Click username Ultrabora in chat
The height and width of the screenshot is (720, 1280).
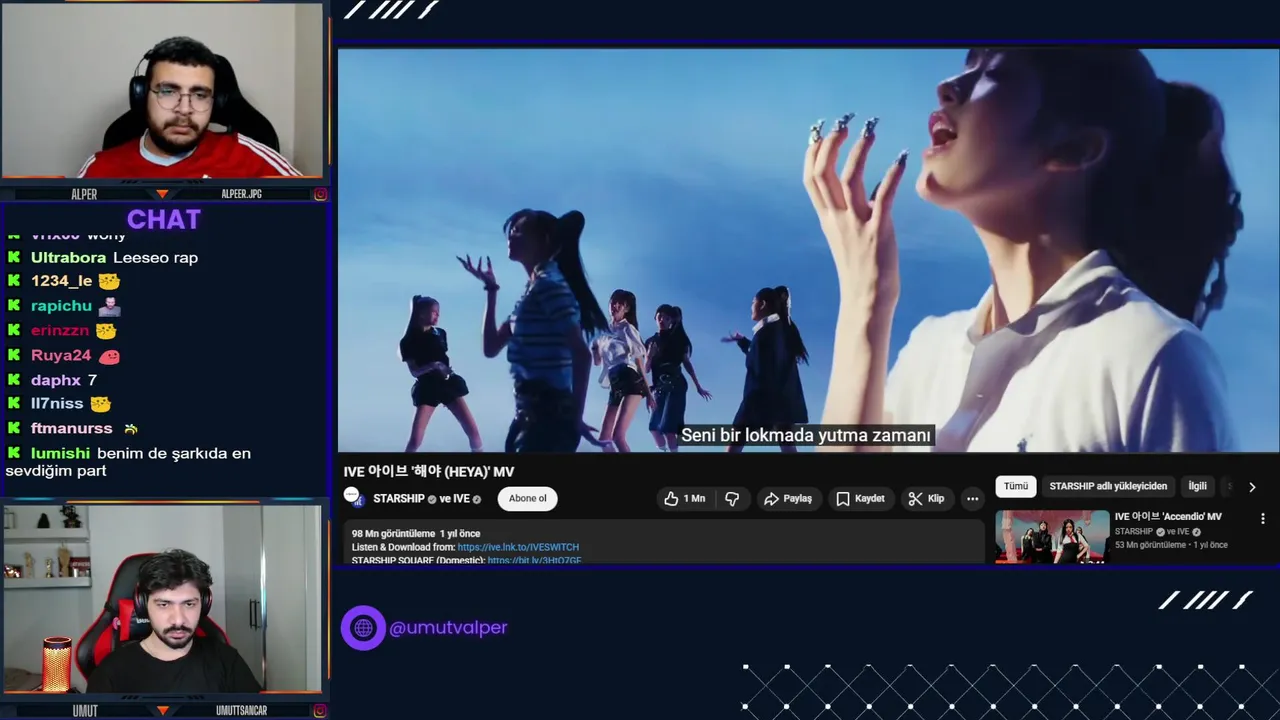click(x=68, y=258)
